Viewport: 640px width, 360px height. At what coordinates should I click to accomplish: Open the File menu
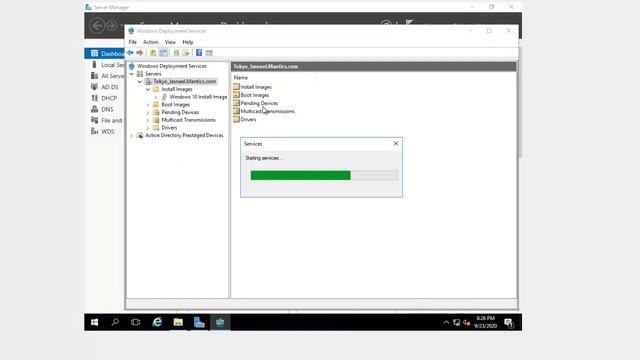pos(133,42)
